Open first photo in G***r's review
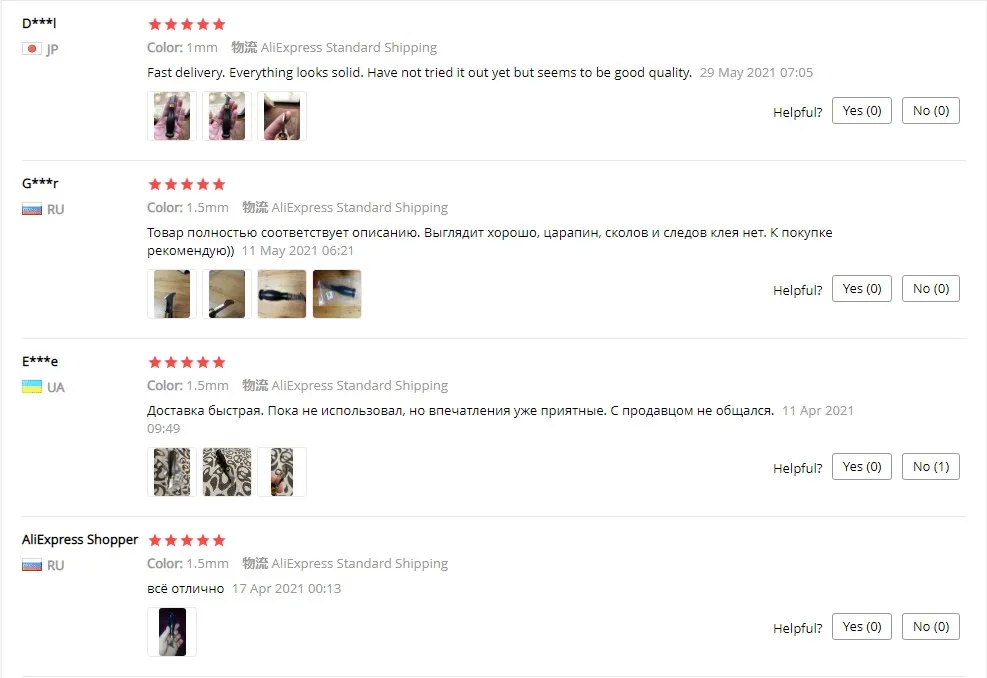 (x=172, y=294)
